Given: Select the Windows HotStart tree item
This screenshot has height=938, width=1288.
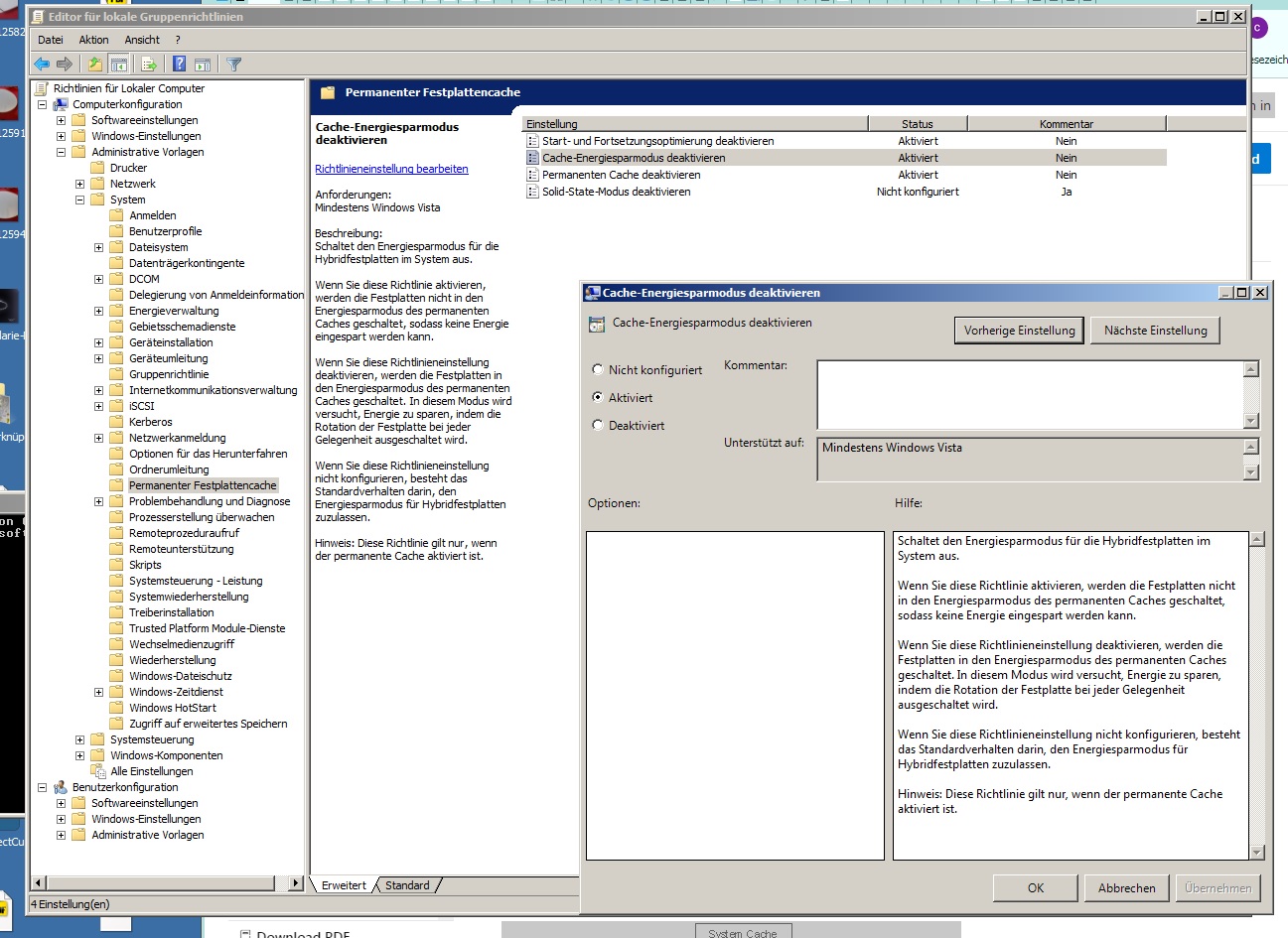Looking at the screenshot, I should click(173, 708).
